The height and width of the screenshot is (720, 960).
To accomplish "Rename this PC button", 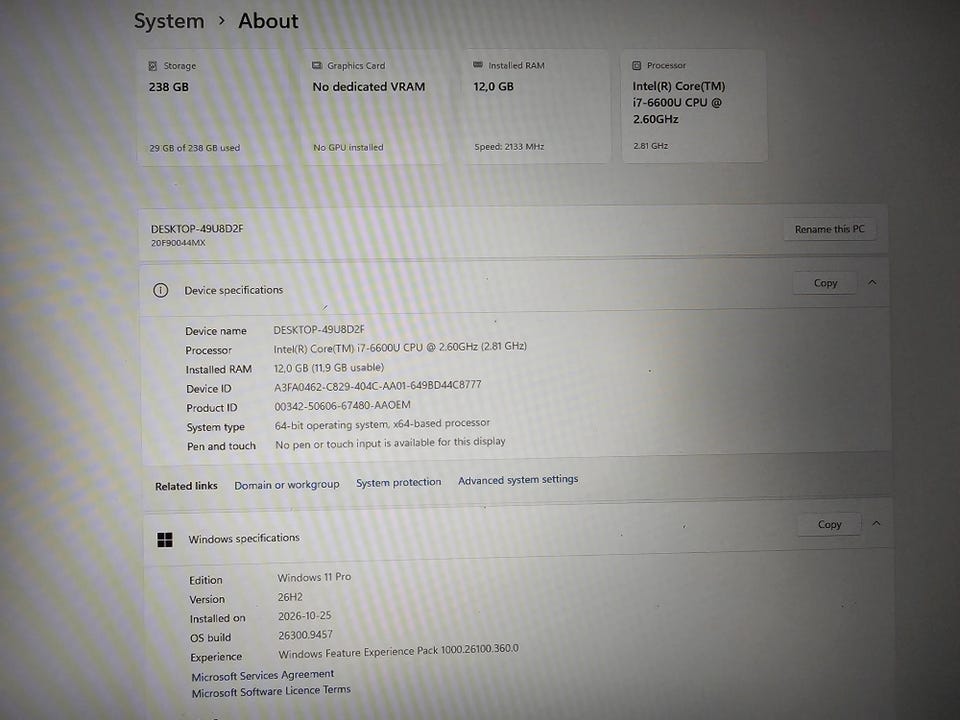I will click(830, 230).
